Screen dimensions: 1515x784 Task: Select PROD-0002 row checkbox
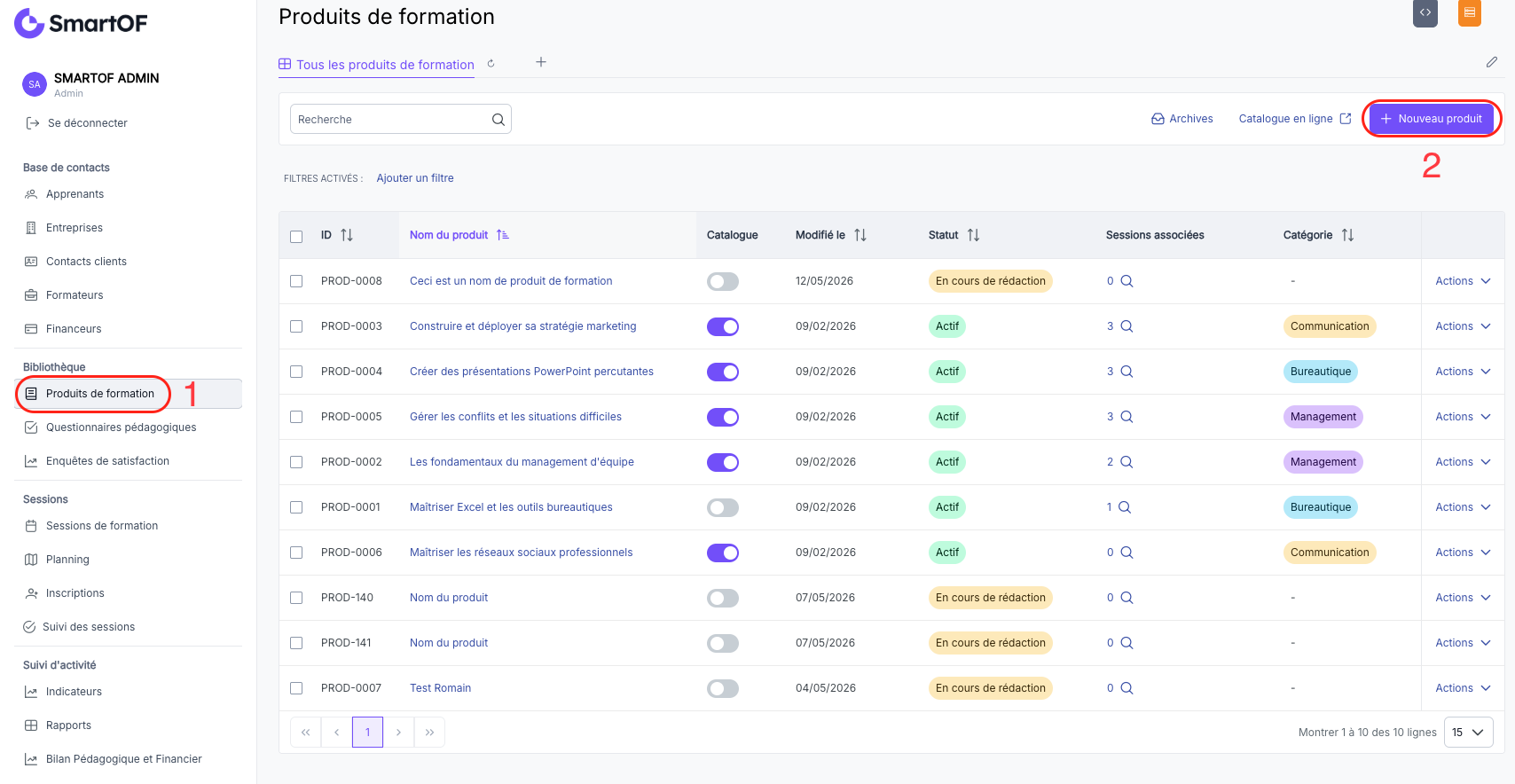pos(296,462)
